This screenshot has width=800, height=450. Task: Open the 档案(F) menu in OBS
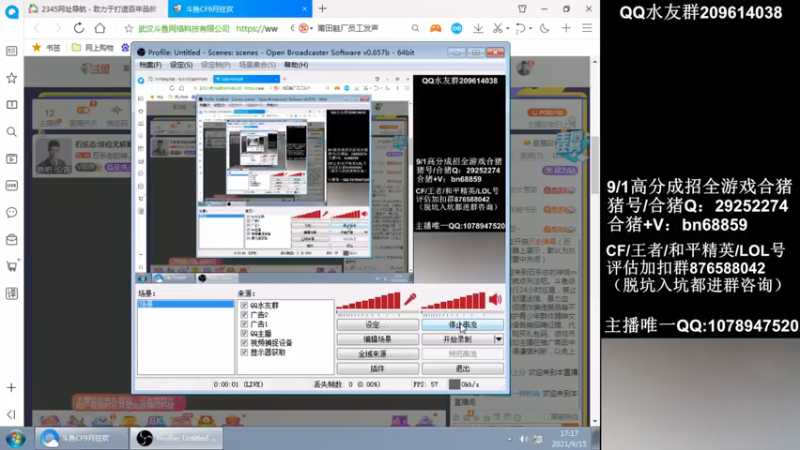pyautogui.click(x=151, y=65)
